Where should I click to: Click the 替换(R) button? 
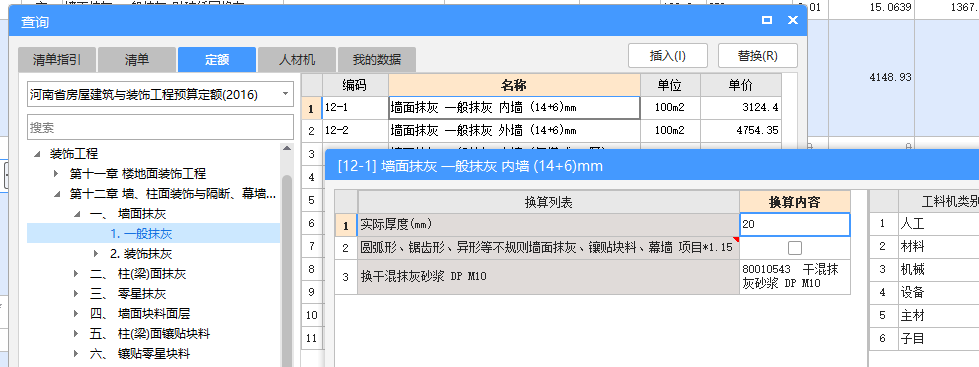[757, 56]
